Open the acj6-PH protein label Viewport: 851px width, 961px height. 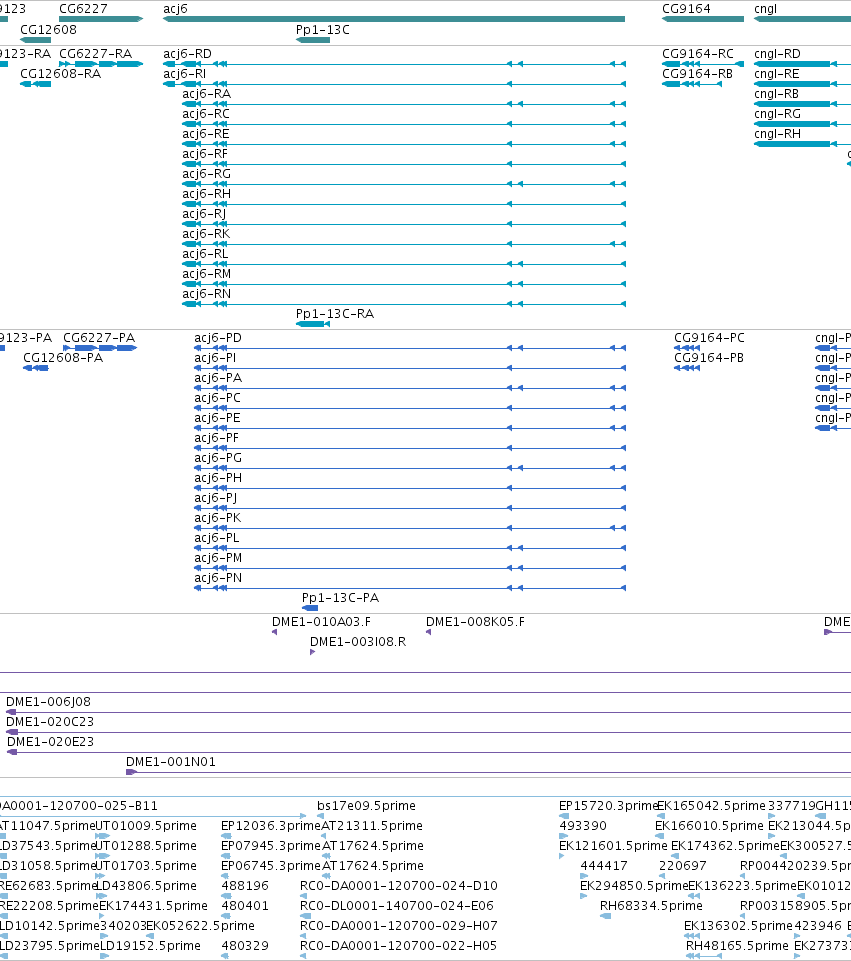[x=218, y=477]
